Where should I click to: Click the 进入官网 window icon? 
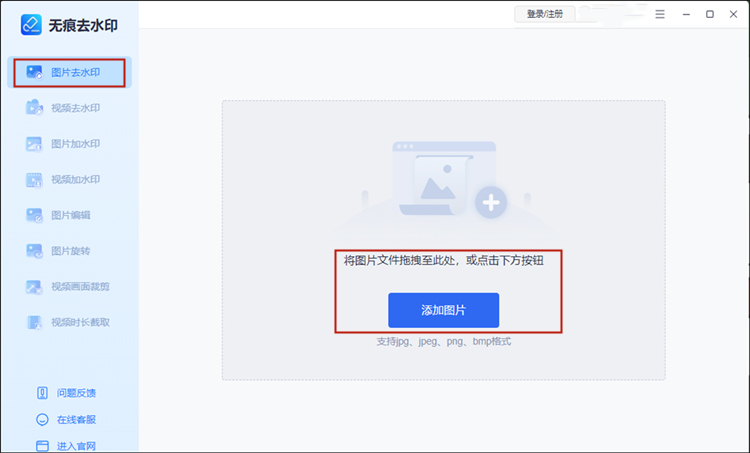coord(42,446)
